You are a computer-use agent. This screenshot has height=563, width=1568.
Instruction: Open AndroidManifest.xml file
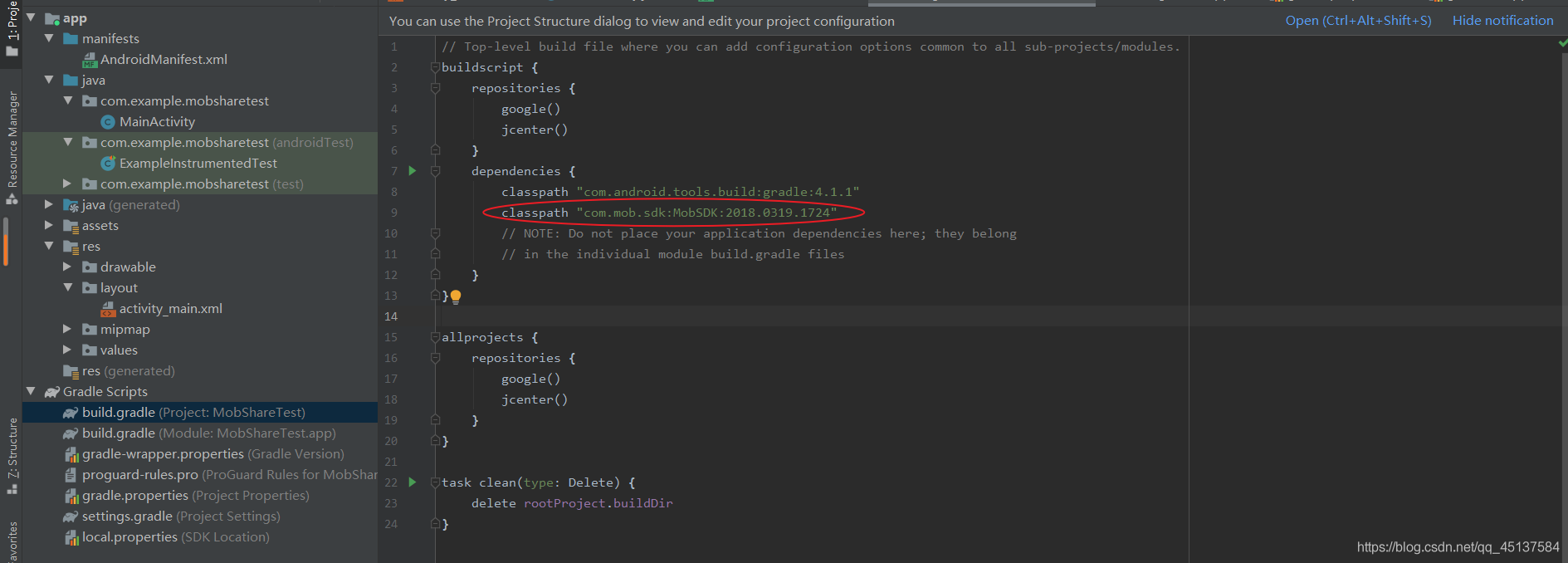point(164,60)
